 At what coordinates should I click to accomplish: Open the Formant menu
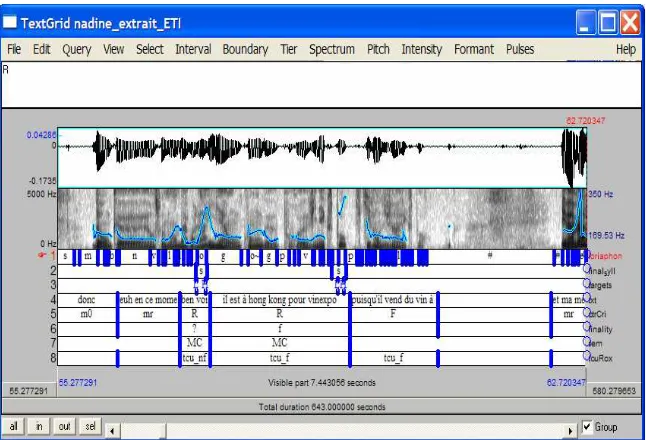[474, 49]
